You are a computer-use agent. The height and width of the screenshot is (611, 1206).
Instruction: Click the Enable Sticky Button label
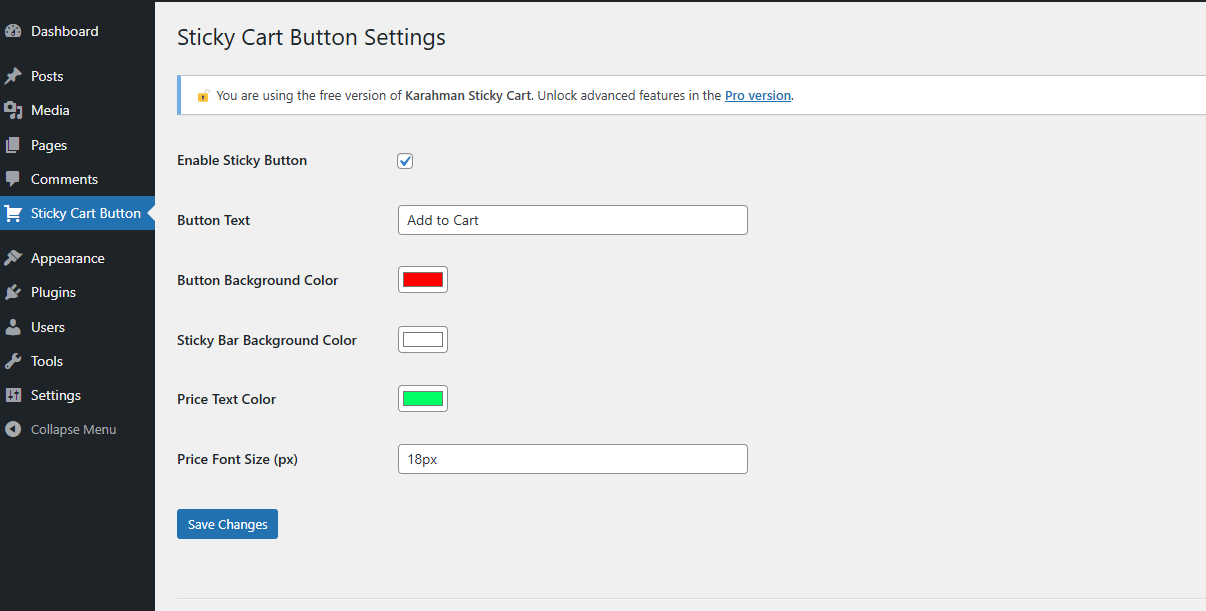[242, 160]
